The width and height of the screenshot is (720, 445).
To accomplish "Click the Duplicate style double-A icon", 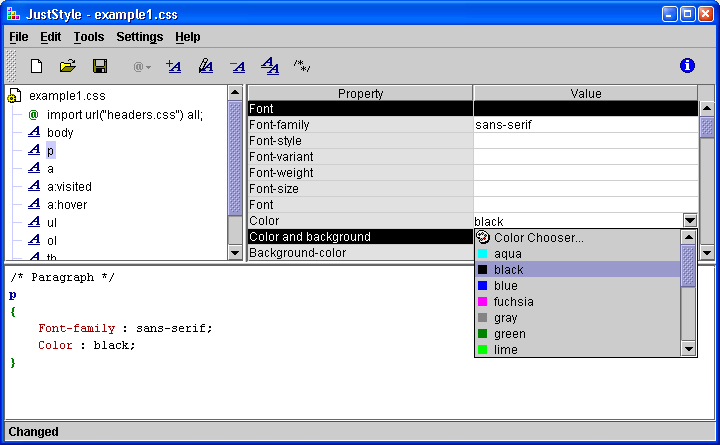I will [270, 66].
